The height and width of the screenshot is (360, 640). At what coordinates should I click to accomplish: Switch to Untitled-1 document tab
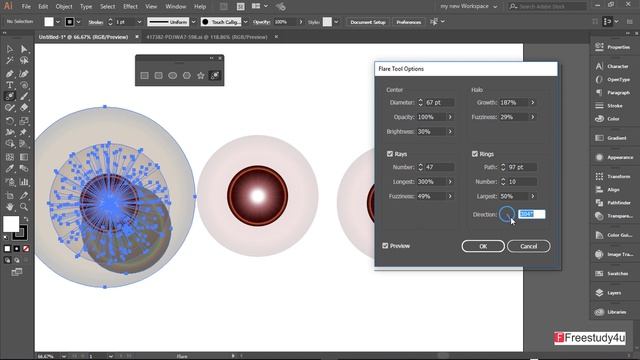[x=83, y=37]
